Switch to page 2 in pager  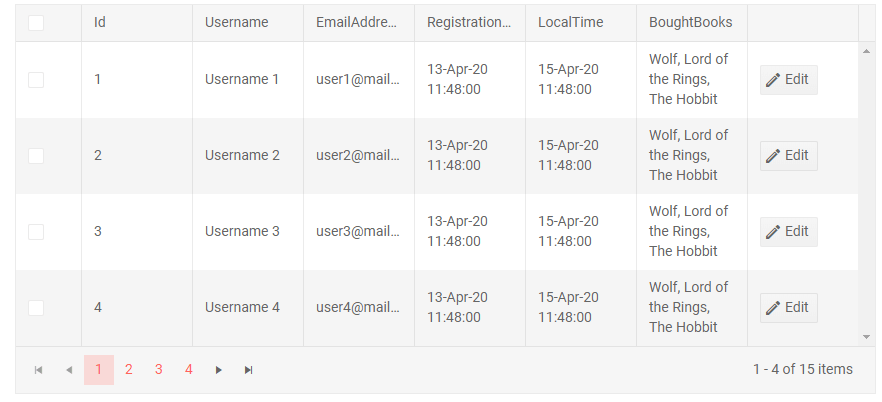129,370
